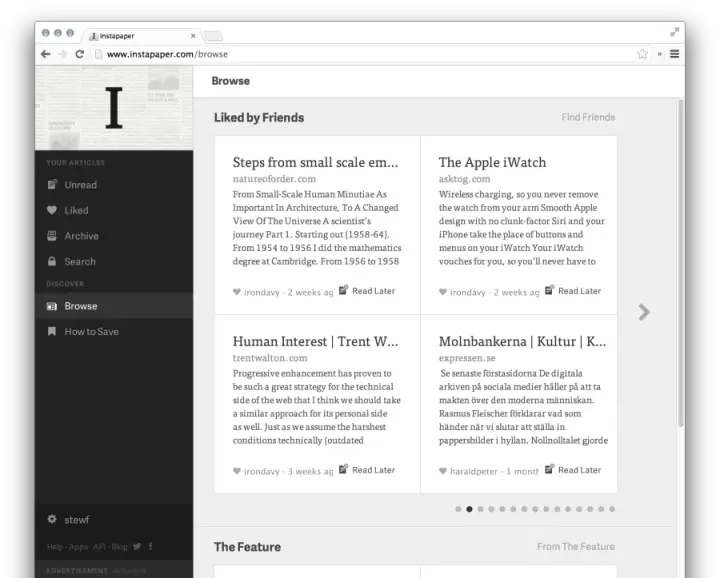Screen dimensions: 720x578
Task: Reload the page with the refresh icon
Action: tap(79, 54)
